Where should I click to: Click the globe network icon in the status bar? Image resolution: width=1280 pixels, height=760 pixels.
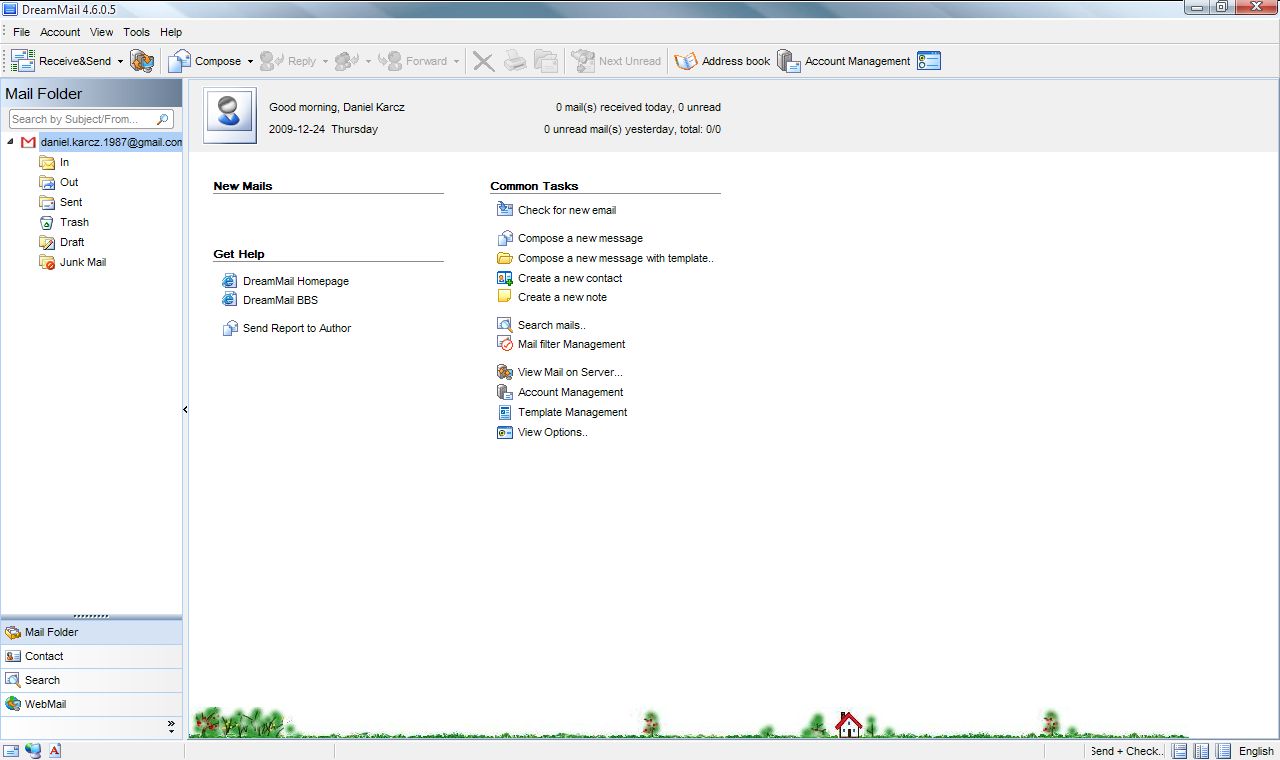click(33, 751)
